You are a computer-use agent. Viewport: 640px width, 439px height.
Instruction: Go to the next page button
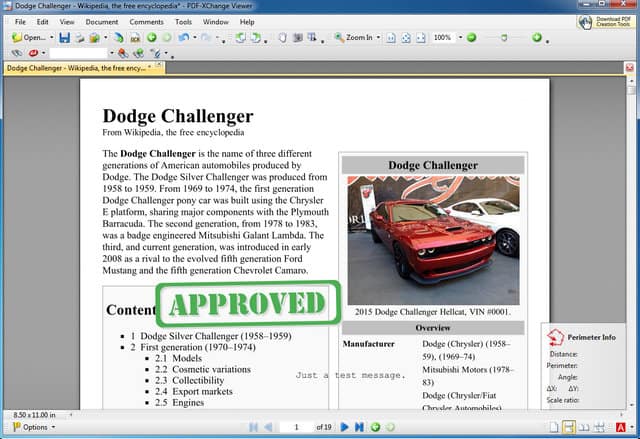(x=344, y=427)
